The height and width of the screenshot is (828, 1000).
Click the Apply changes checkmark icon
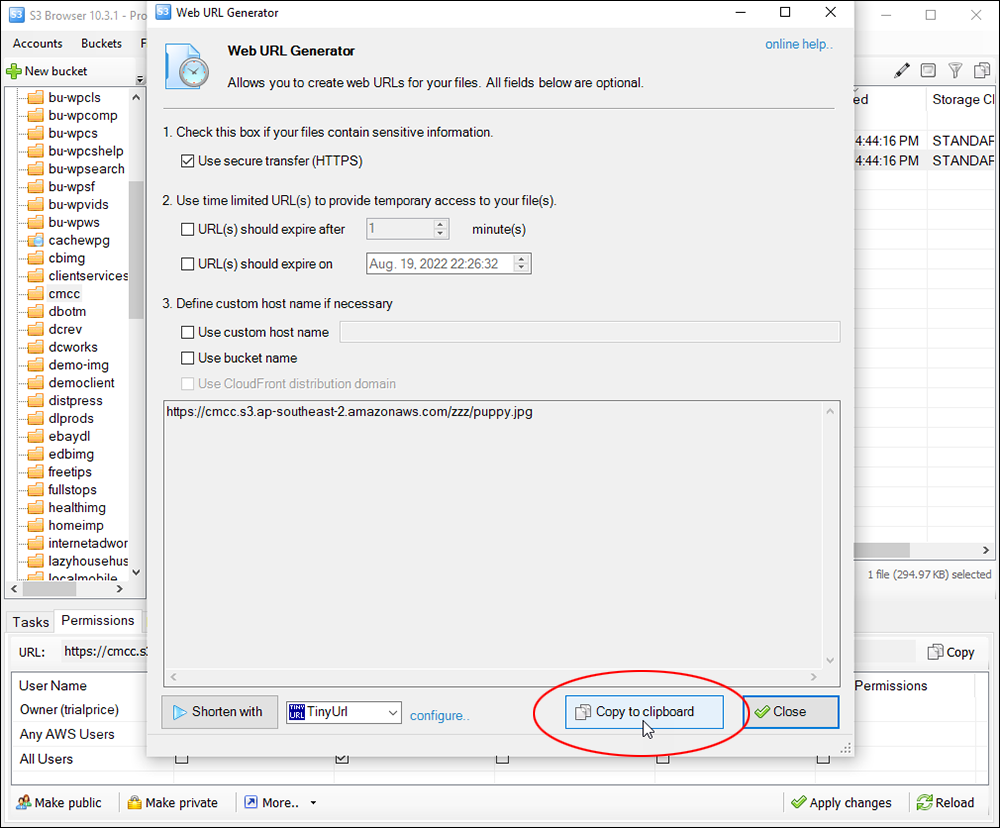tap(798, 802)
